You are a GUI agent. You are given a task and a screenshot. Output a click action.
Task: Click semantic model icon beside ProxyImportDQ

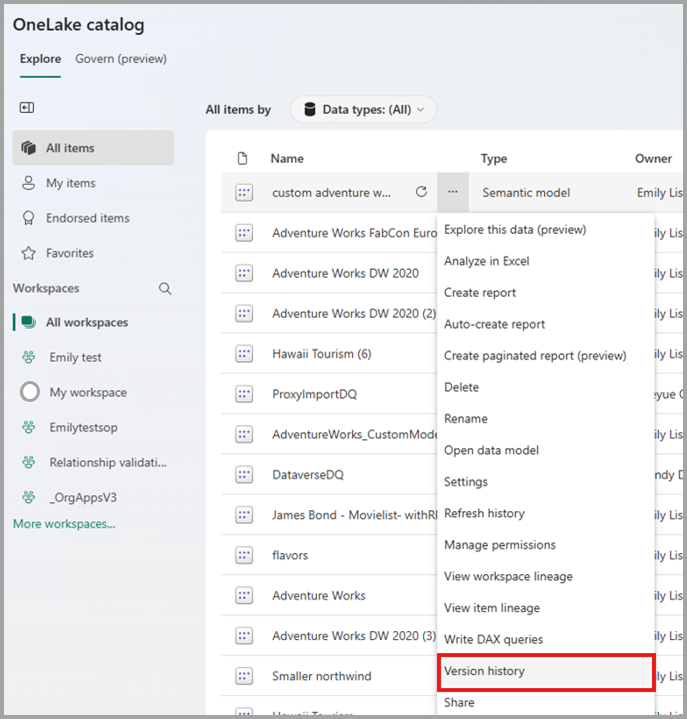click(244, 394)
